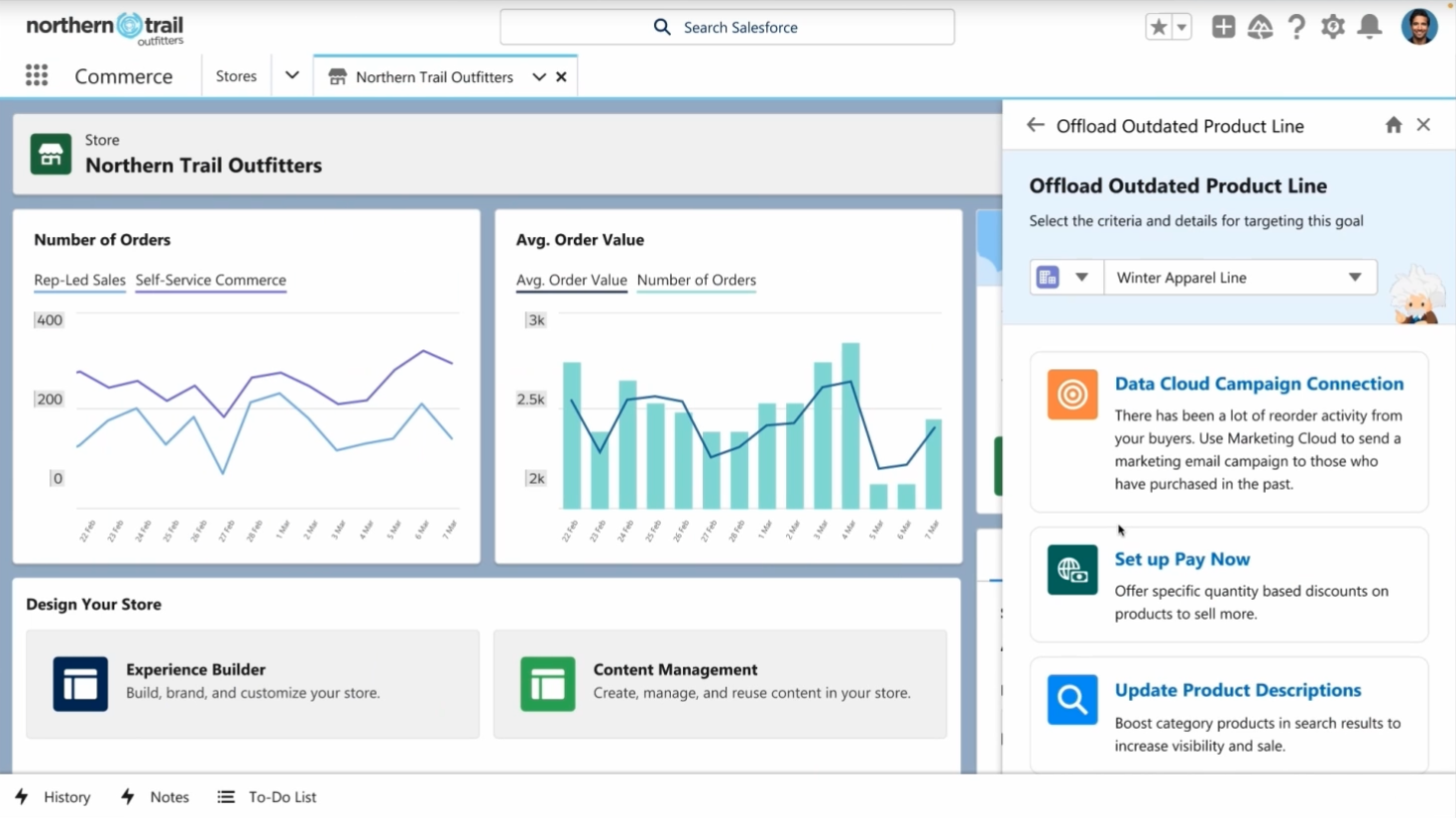Expand the Stores tab dropdown chevron

click(x=291, y=75)
